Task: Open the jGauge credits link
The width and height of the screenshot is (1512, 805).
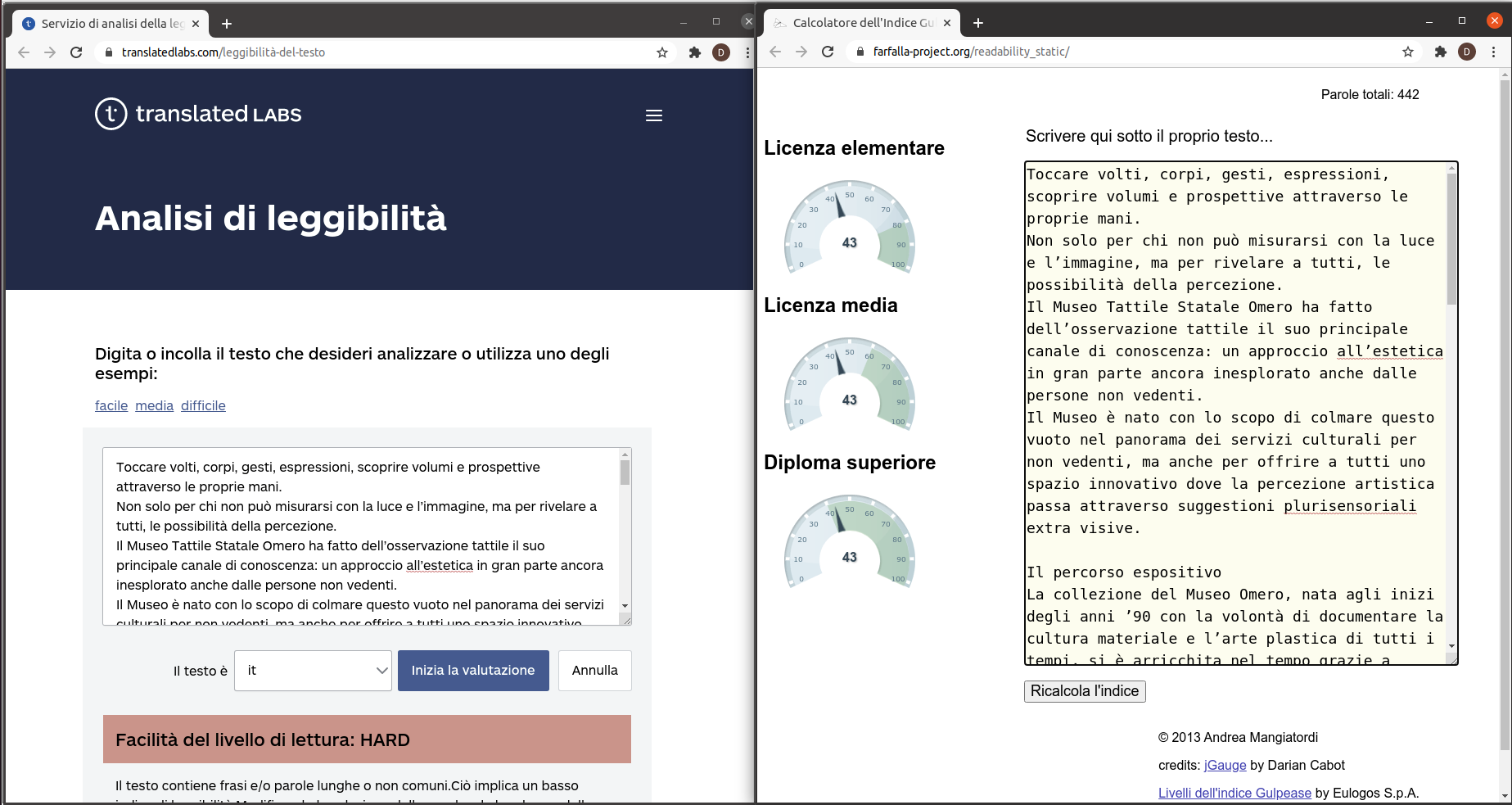Action: tap(1225, 765)
